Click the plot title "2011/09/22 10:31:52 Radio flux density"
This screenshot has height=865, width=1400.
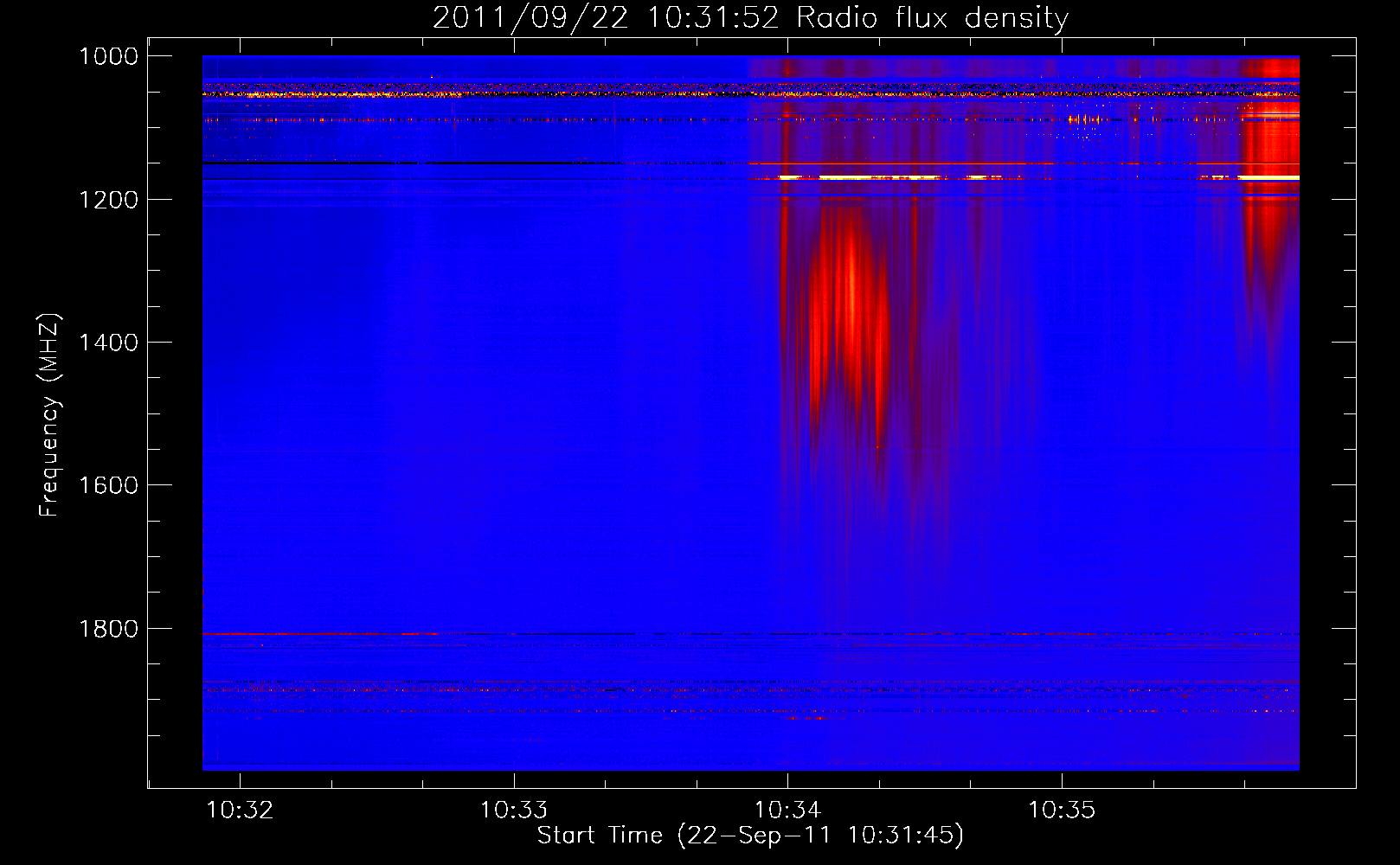(x=750, y=17)
